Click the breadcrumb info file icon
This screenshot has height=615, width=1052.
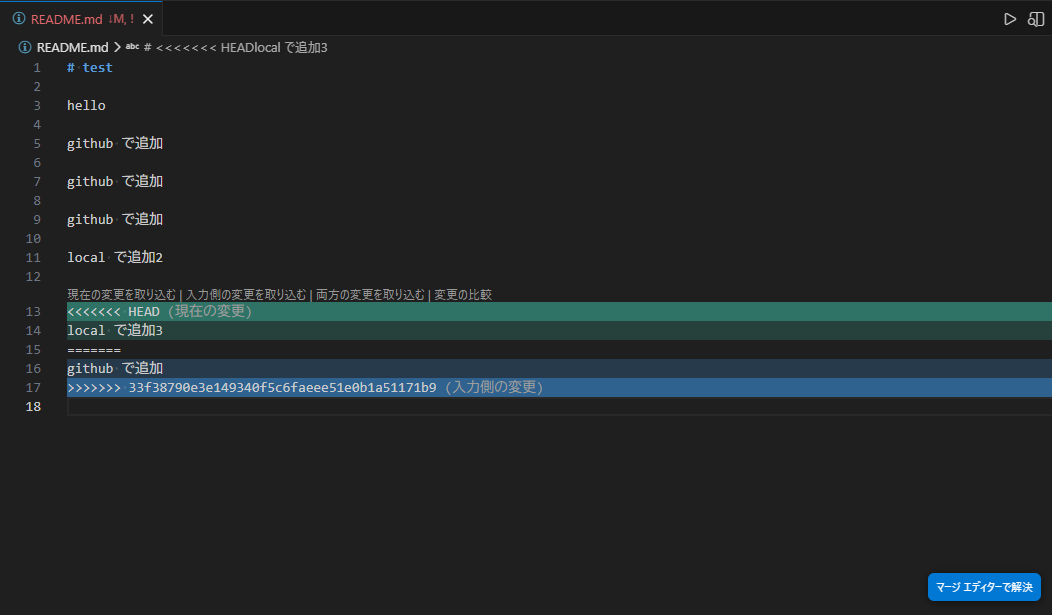(x=25, y=47)
